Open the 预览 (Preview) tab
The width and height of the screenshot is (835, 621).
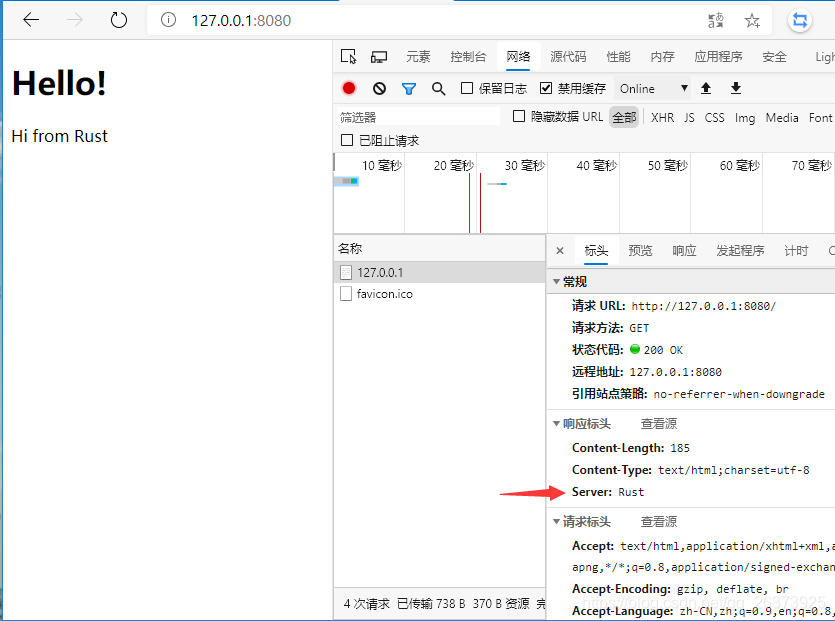(x=639, y=251)
